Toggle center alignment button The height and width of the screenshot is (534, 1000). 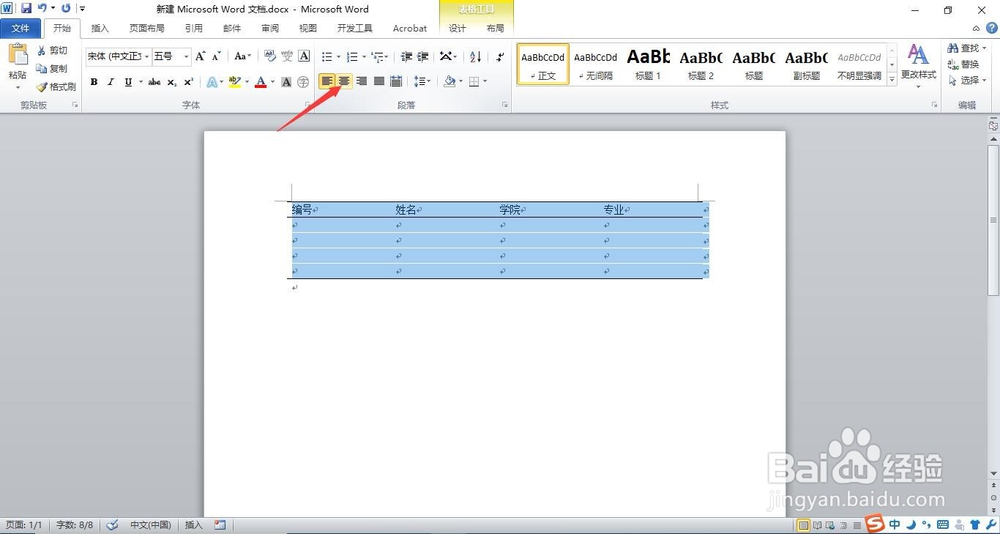tap(344, 81)
